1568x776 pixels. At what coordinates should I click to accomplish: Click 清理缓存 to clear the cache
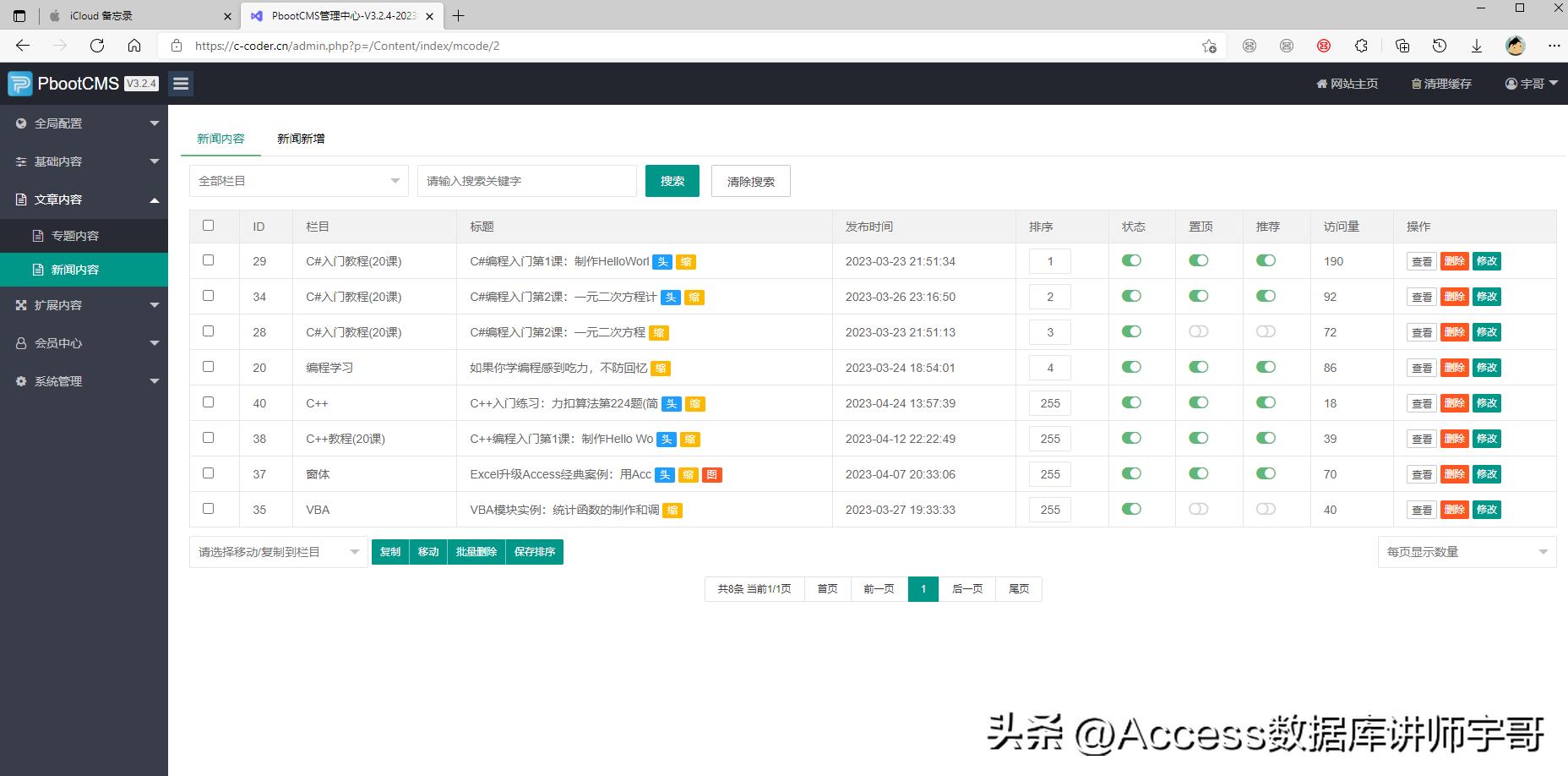[1441, 83]
